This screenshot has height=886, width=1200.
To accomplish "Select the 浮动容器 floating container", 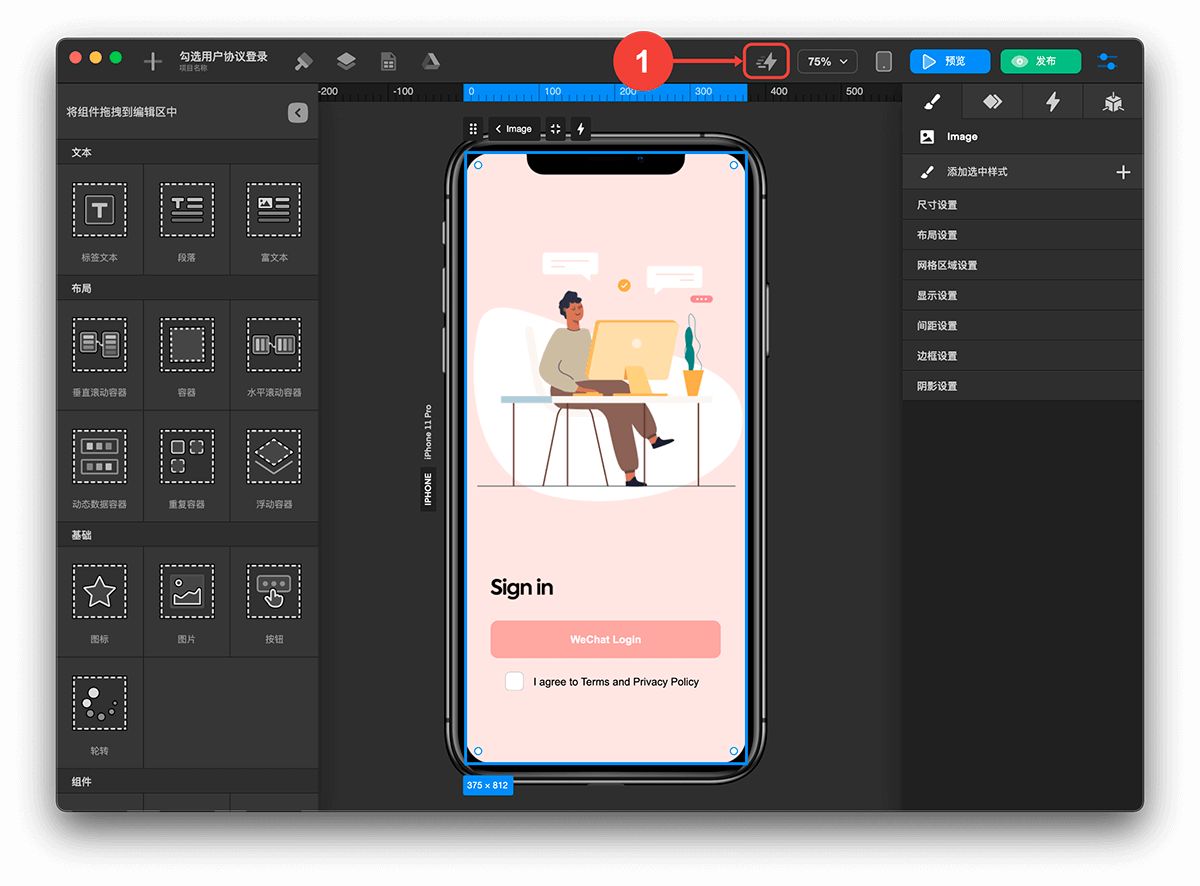I will coord(274,466).
